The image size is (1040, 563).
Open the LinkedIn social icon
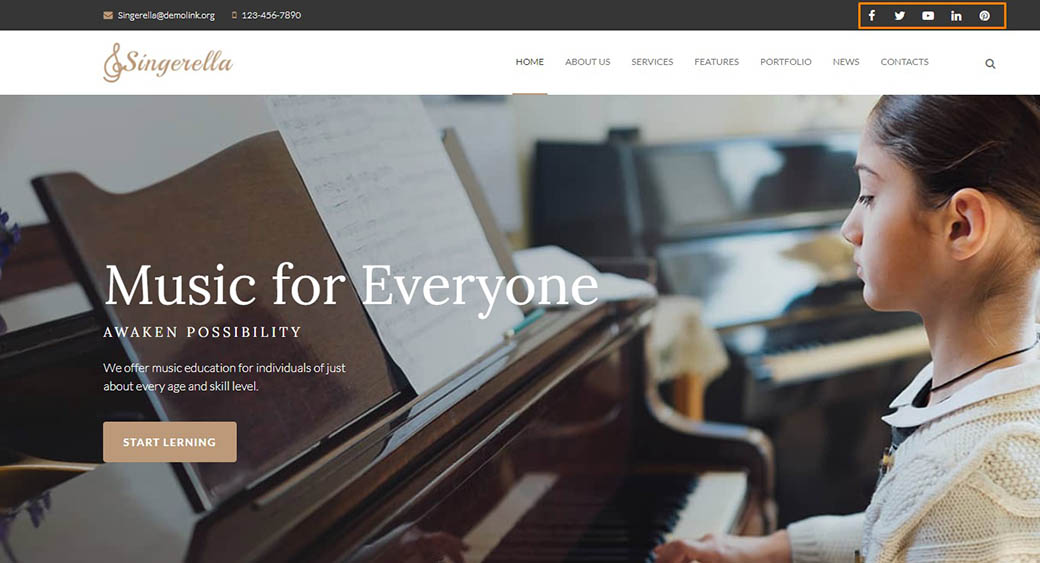tap(956, 15)
